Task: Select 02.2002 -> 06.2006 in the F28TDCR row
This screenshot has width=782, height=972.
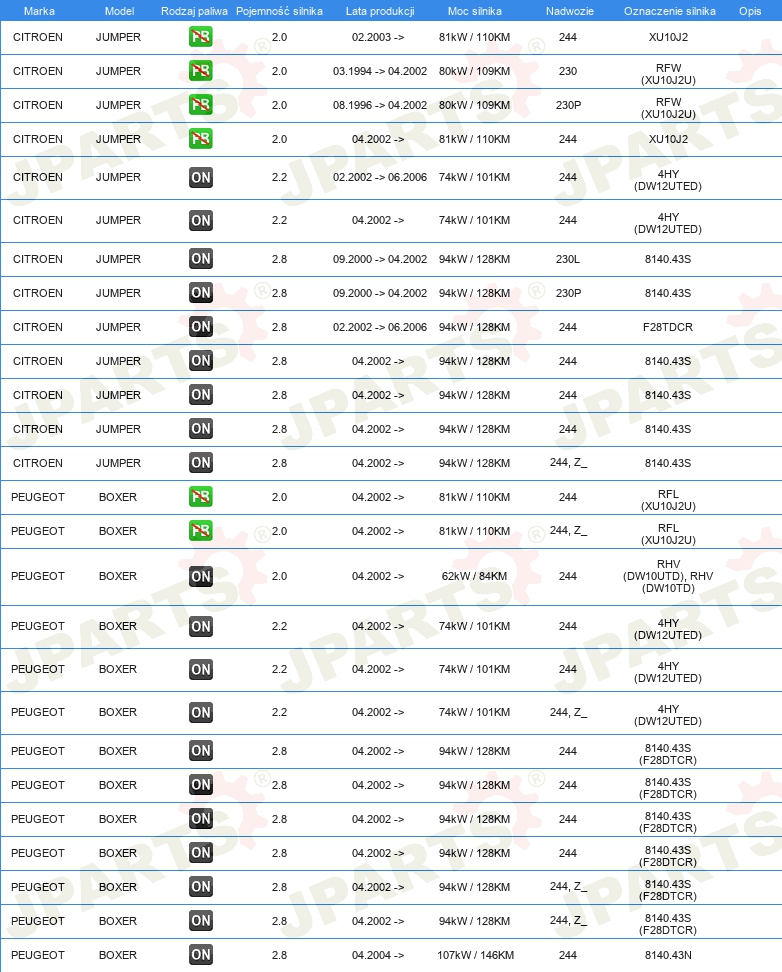Action: [380, 327]
